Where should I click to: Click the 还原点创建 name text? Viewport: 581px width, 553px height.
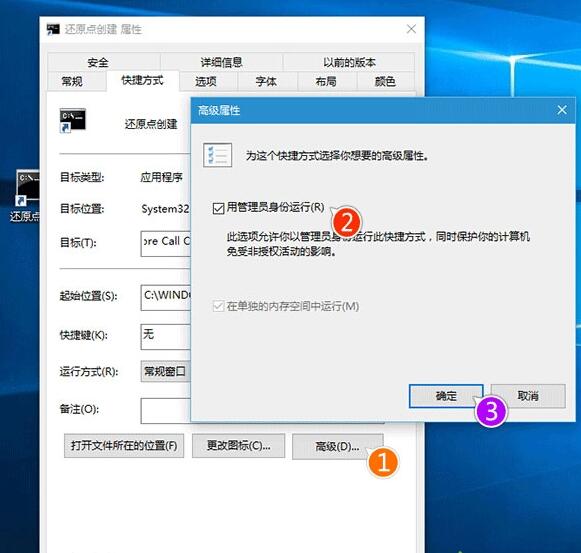pyautogui.click(x=151, y=124)
